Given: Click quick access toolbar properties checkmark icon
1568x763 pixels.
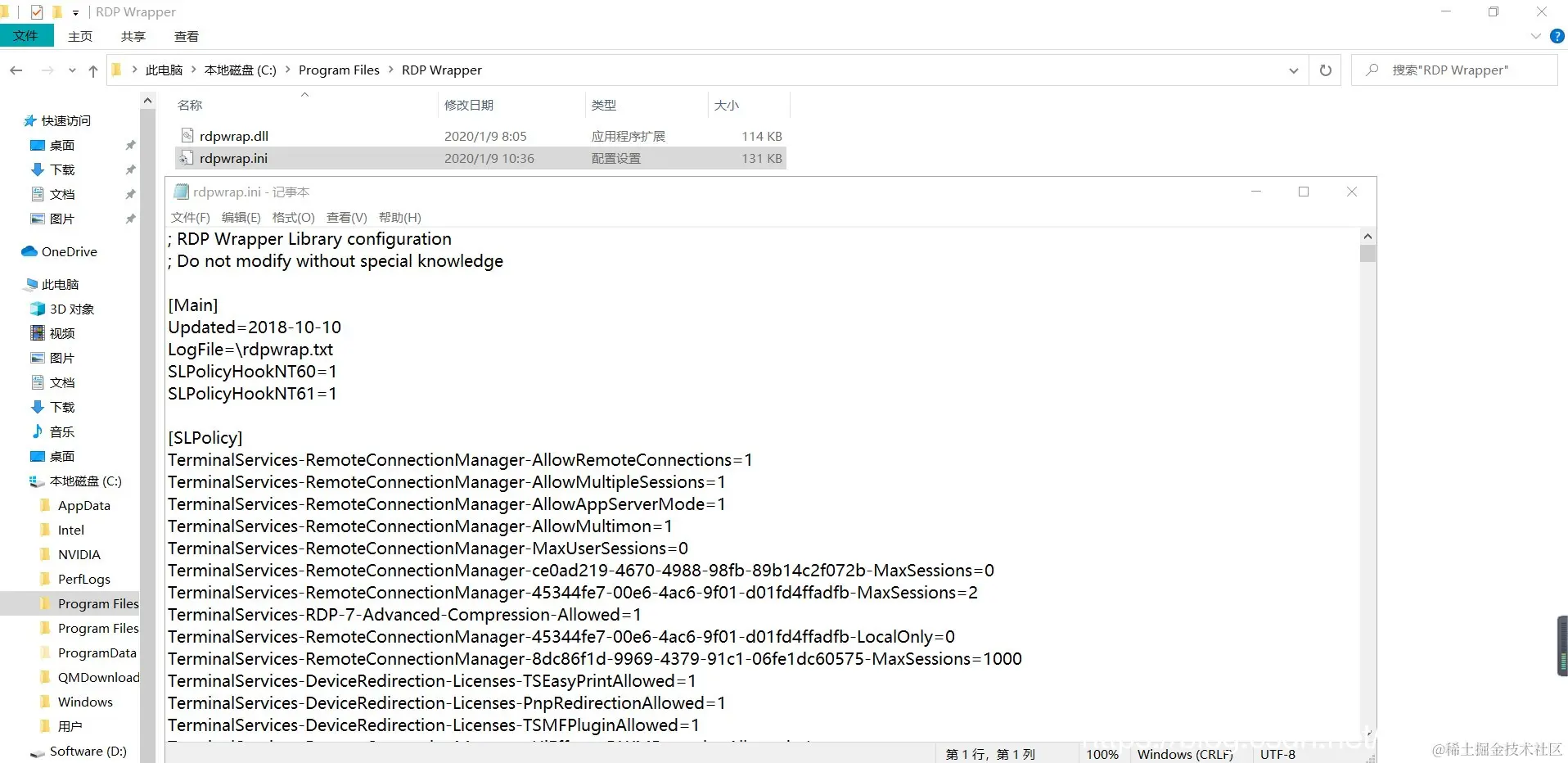Looking at the screenshot, I should 36,12.
